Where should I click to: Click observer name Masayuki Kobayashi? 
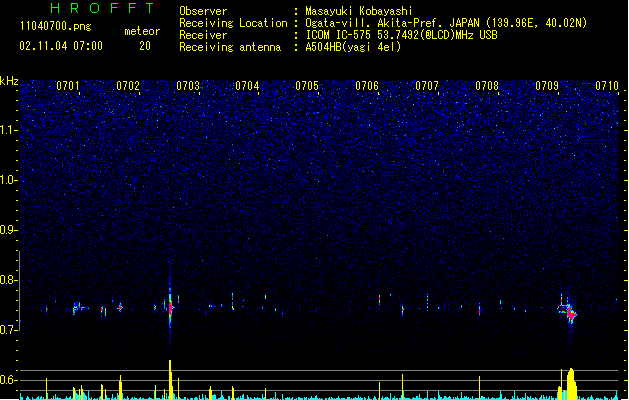[359, 11]
